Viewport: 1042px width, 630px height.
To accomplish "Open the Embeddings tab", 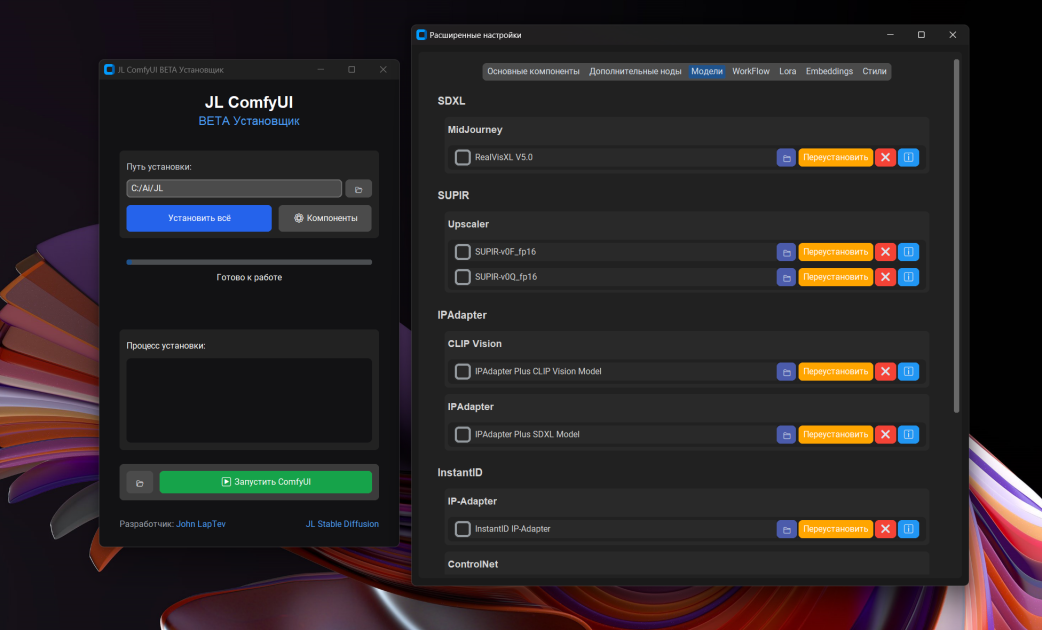I will tap(829, 71).
